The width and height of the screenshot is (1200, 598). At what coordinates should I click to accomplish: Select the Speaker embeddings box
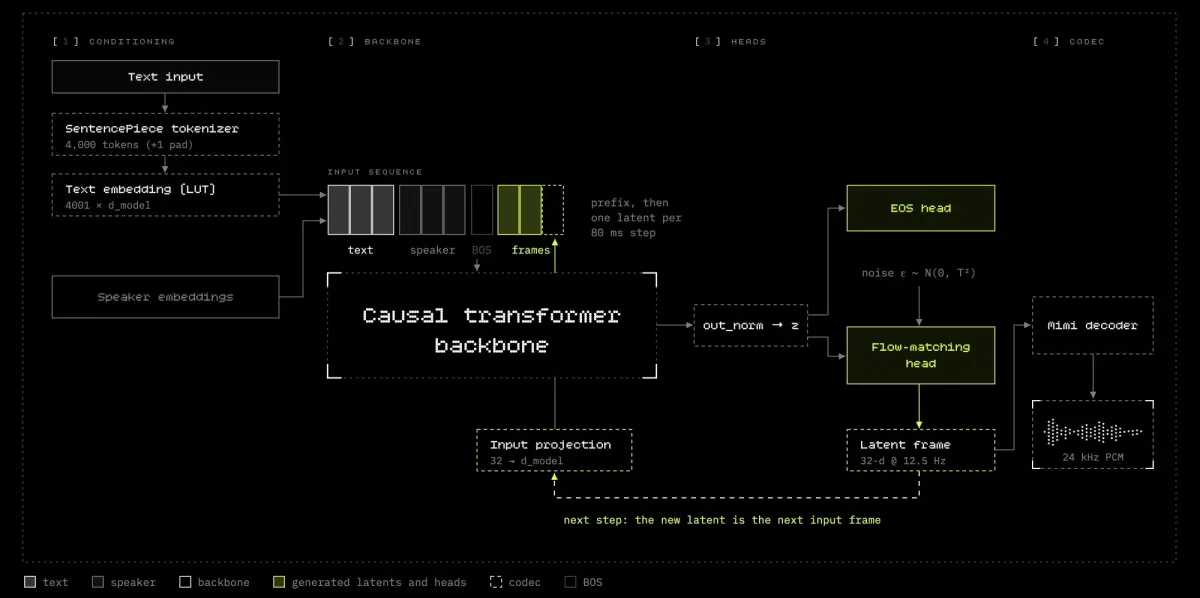[x=165, y=297]
